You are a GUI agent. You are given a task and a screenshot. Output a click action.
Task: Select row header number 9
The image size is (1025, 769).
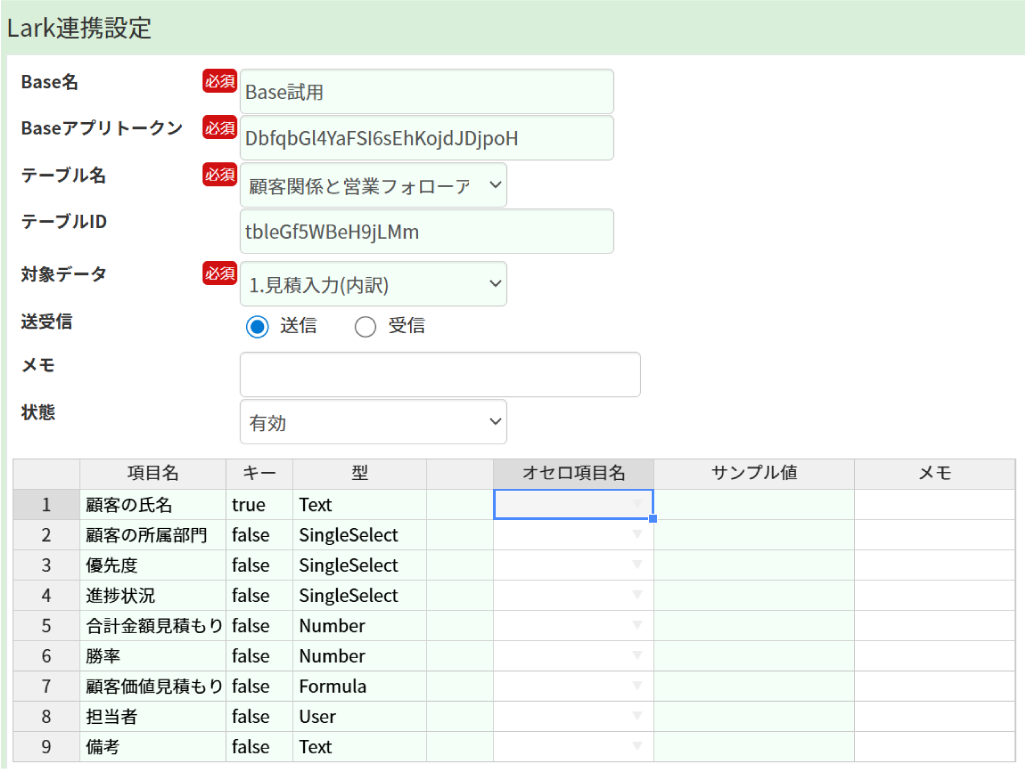point(46,747)
